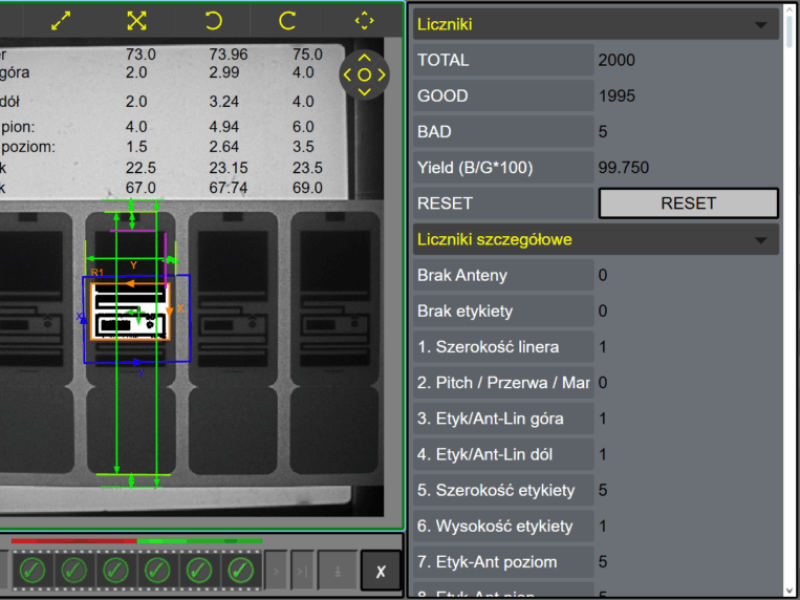Select the first checkmark frame in filmstrip

coord(32,570)
